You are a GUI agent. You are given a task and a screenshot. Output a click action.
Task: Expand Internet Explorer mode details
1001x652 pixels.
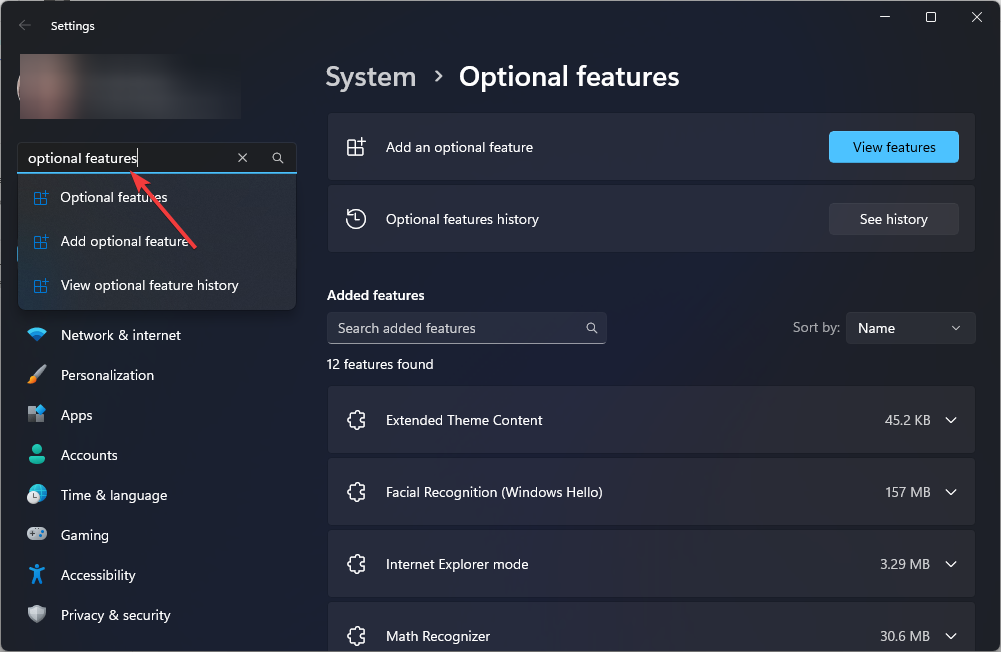pos(950,564)
